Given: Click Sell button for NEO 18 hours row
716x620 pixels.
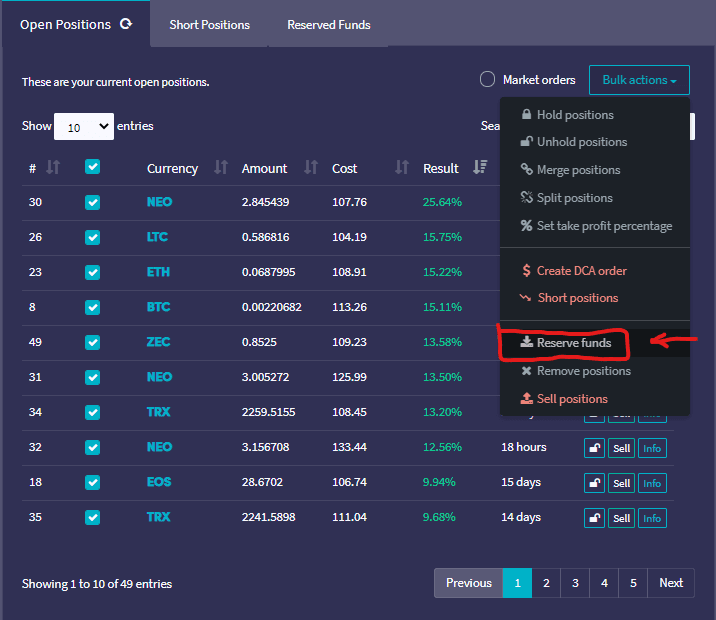Looking at the screenshot, I should pos(621,448).
